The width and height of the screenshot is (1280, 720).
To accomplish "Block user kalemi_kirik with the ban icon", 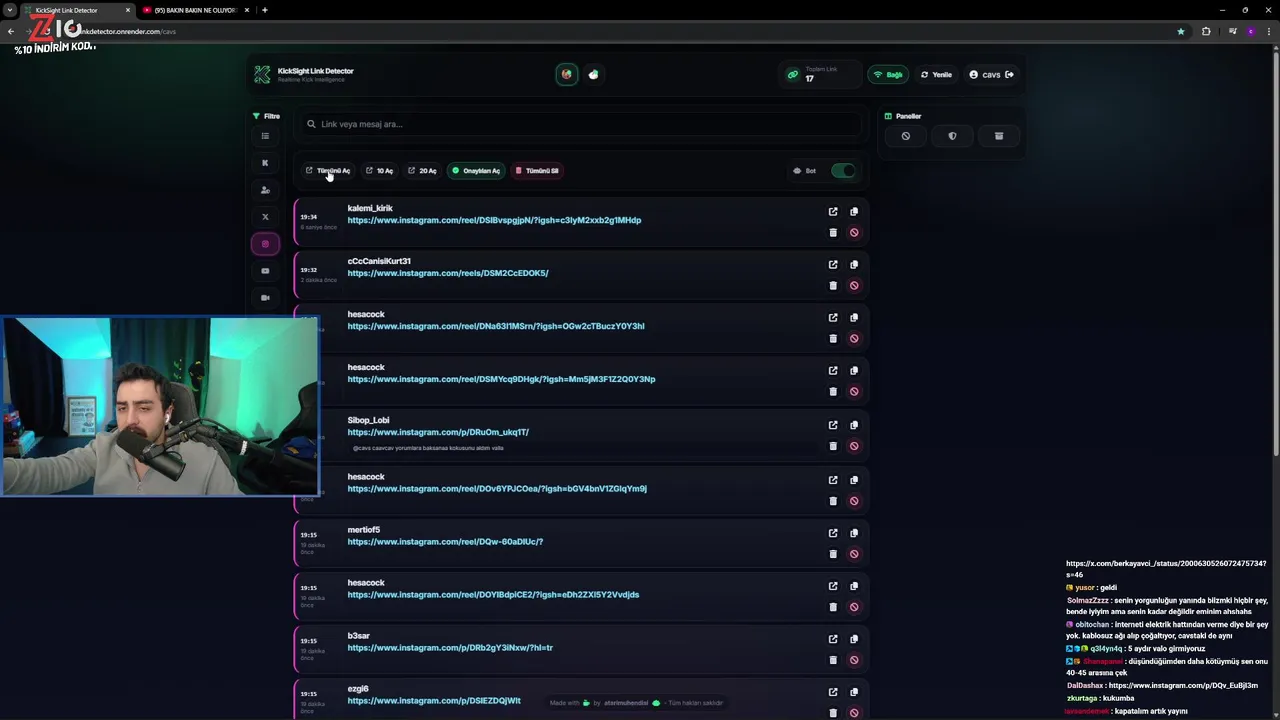I will pyautogui.click(x=854, y=233).
